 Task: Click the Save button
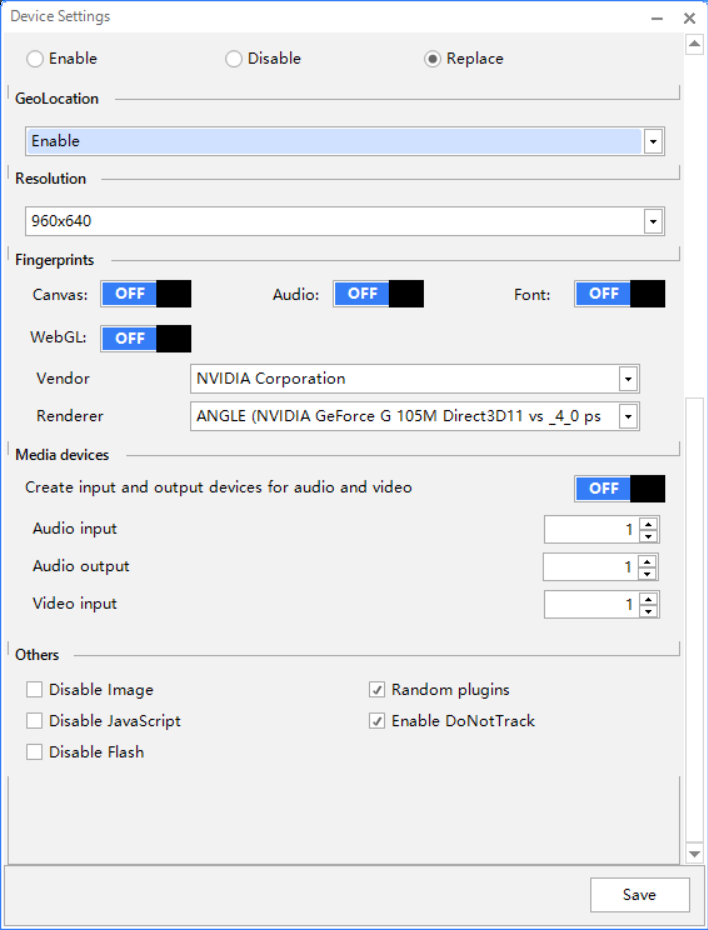click(x=639, y=895)
